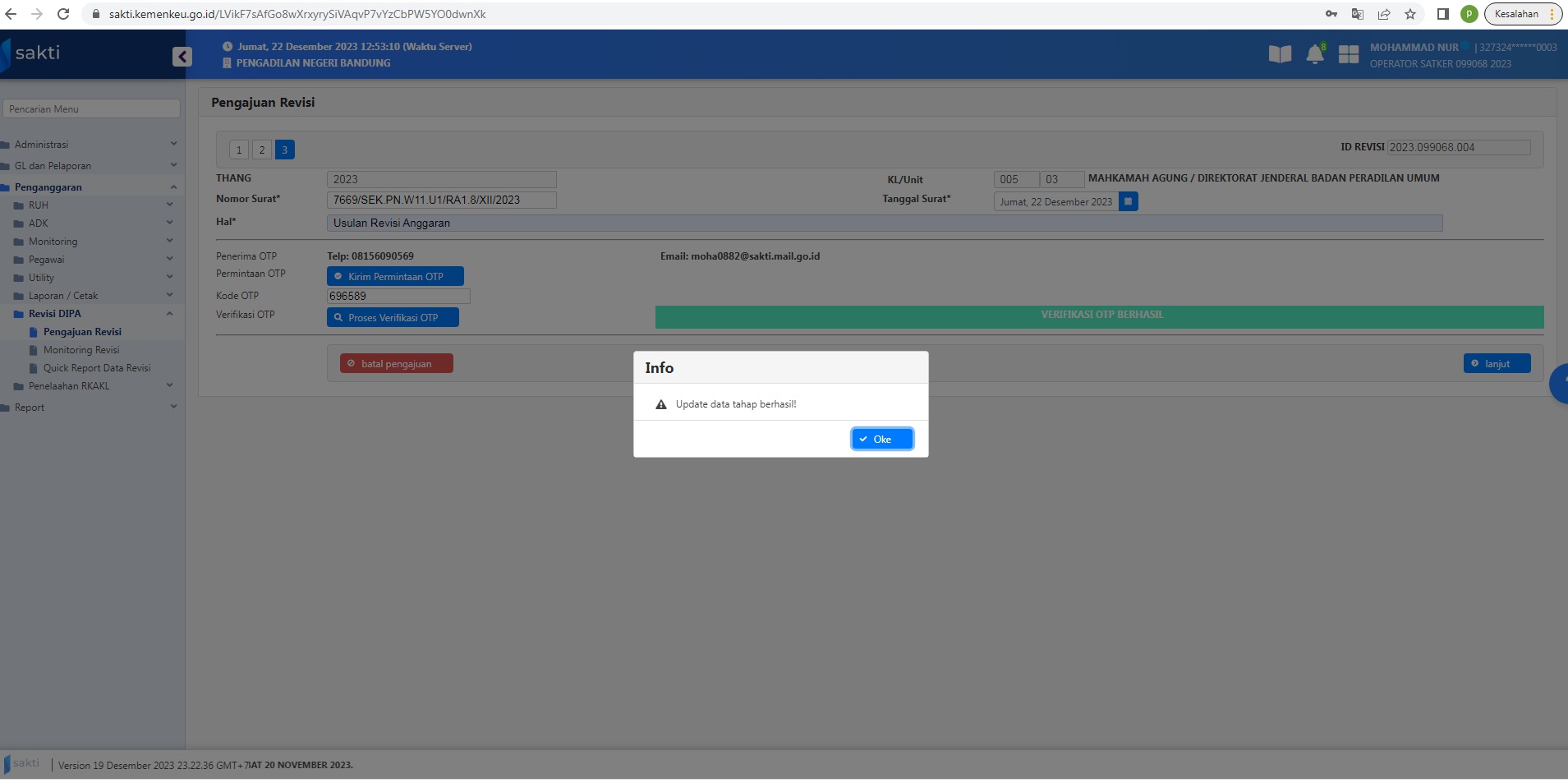Expand the Penelaahan RKAKL folder
Screen dimensions: 1568x783
pos(69,386)
